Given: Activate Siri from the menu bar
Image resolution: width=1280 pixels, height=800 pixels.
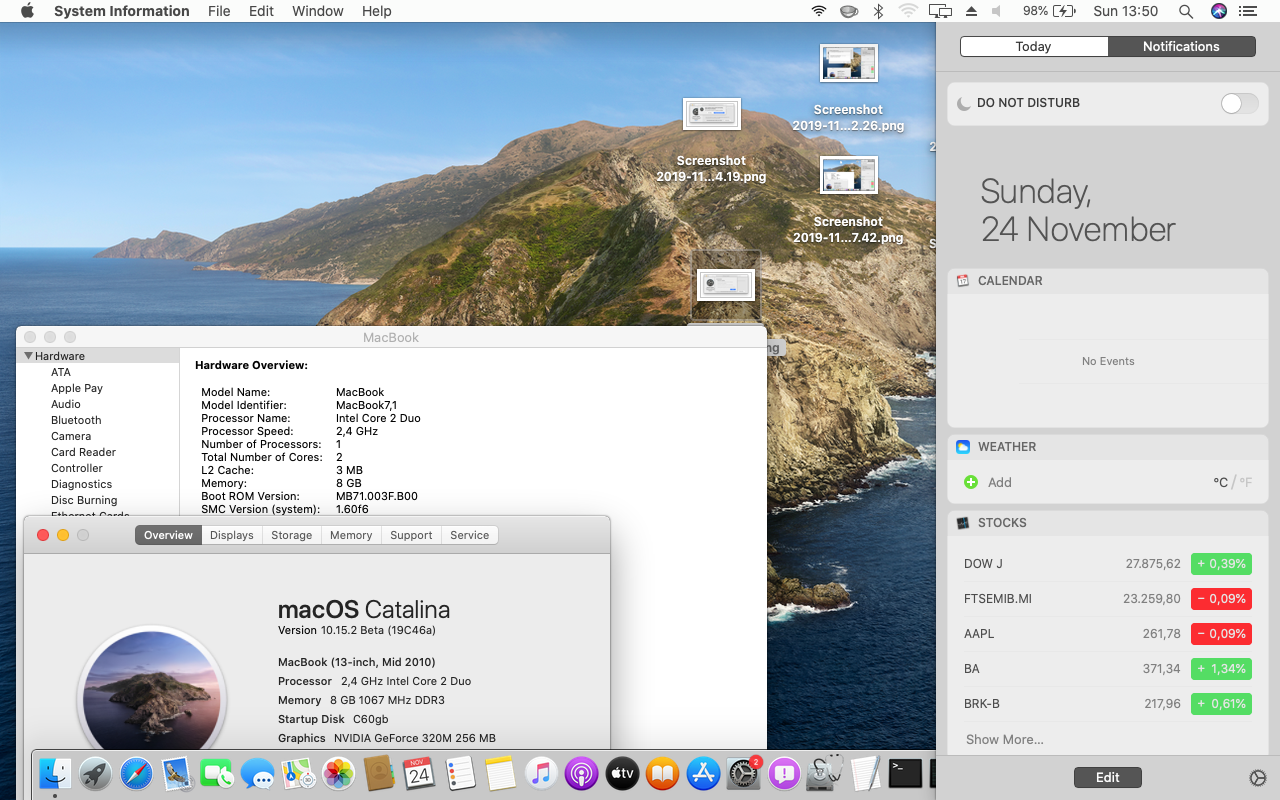Looking at the screenshot, I should (1218, 11).
